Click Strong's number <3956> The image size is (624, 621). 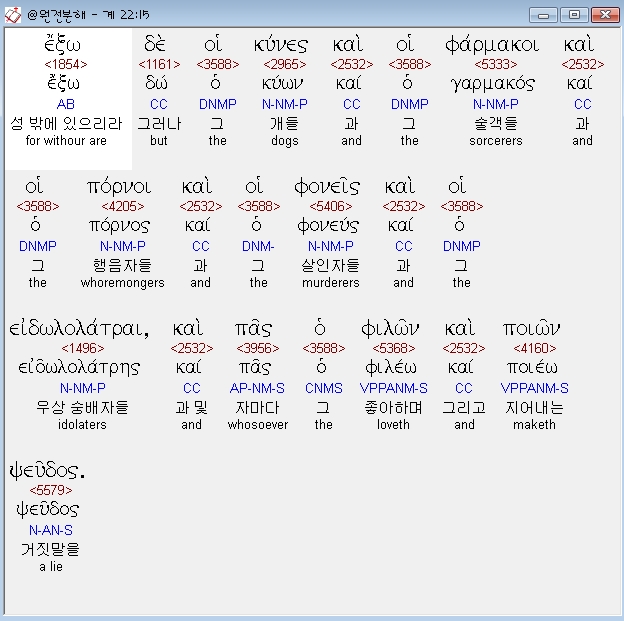(258, 348)
